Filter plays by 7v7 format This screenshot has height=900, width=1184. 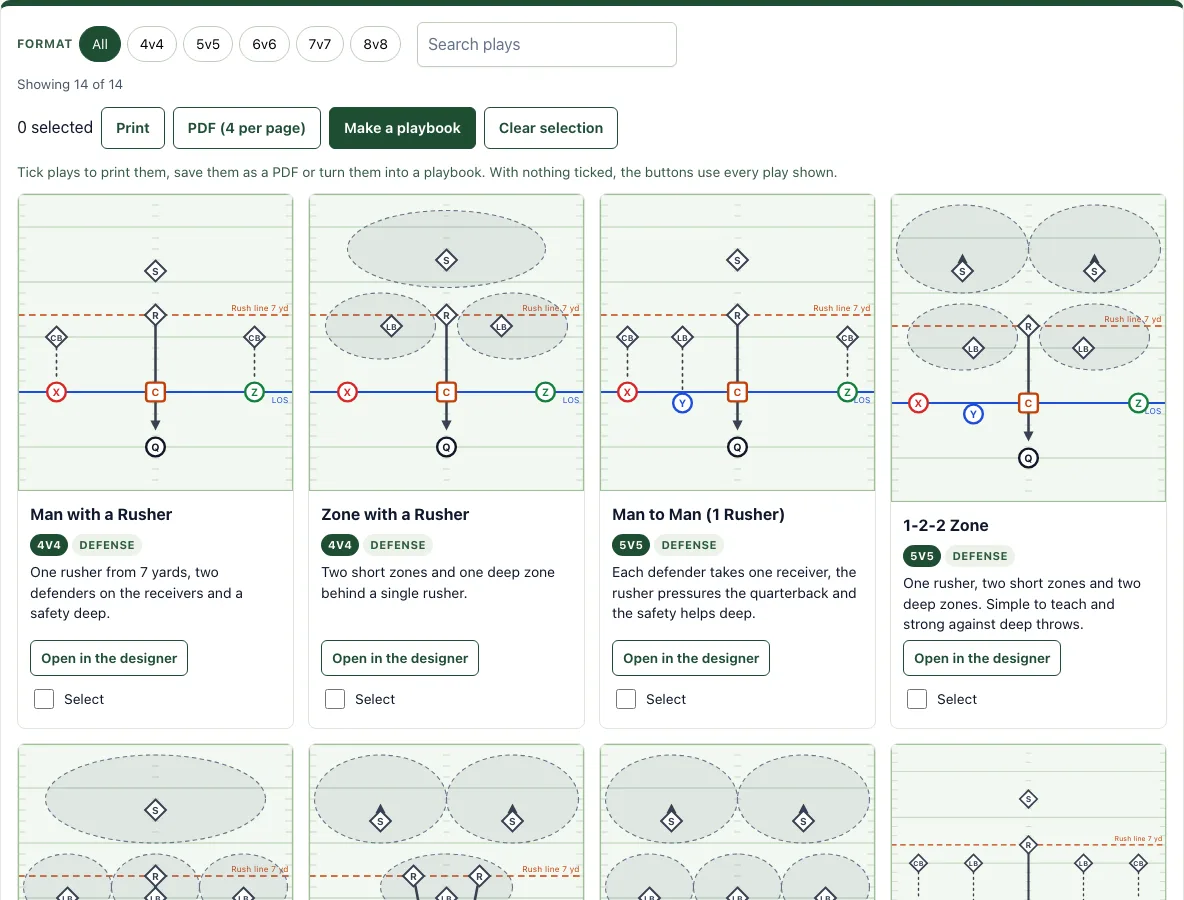(319, 44)
